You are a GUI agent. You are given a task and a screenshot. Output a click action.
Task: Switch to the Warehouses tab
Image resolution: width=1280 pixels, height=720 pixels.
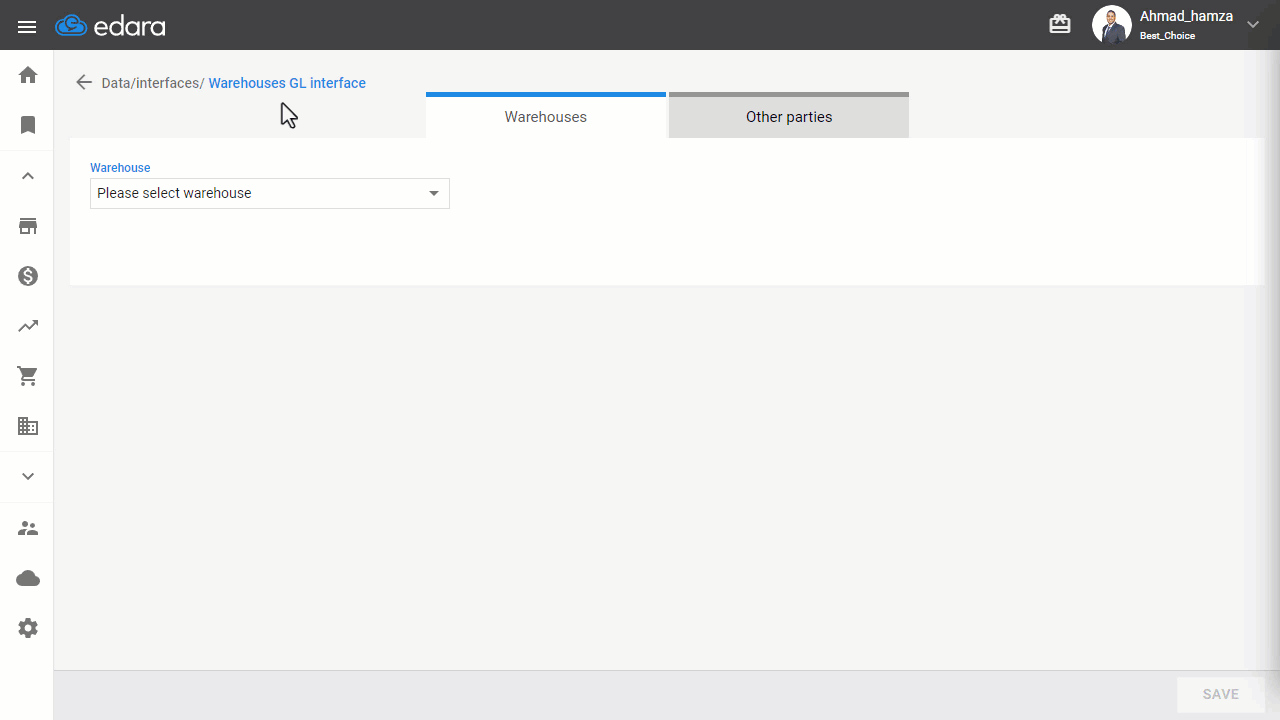click(546, 115)
